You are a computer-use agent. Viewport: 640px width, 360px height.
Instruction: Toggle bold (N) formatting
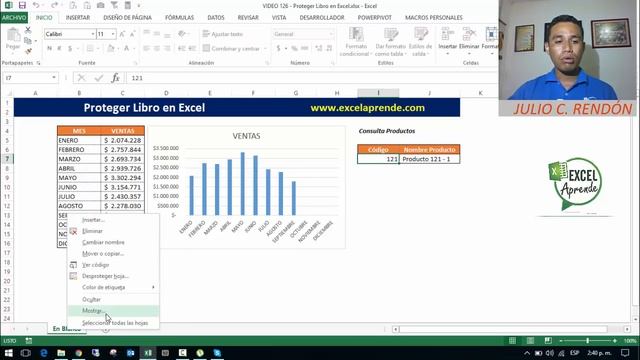point(49,49)
